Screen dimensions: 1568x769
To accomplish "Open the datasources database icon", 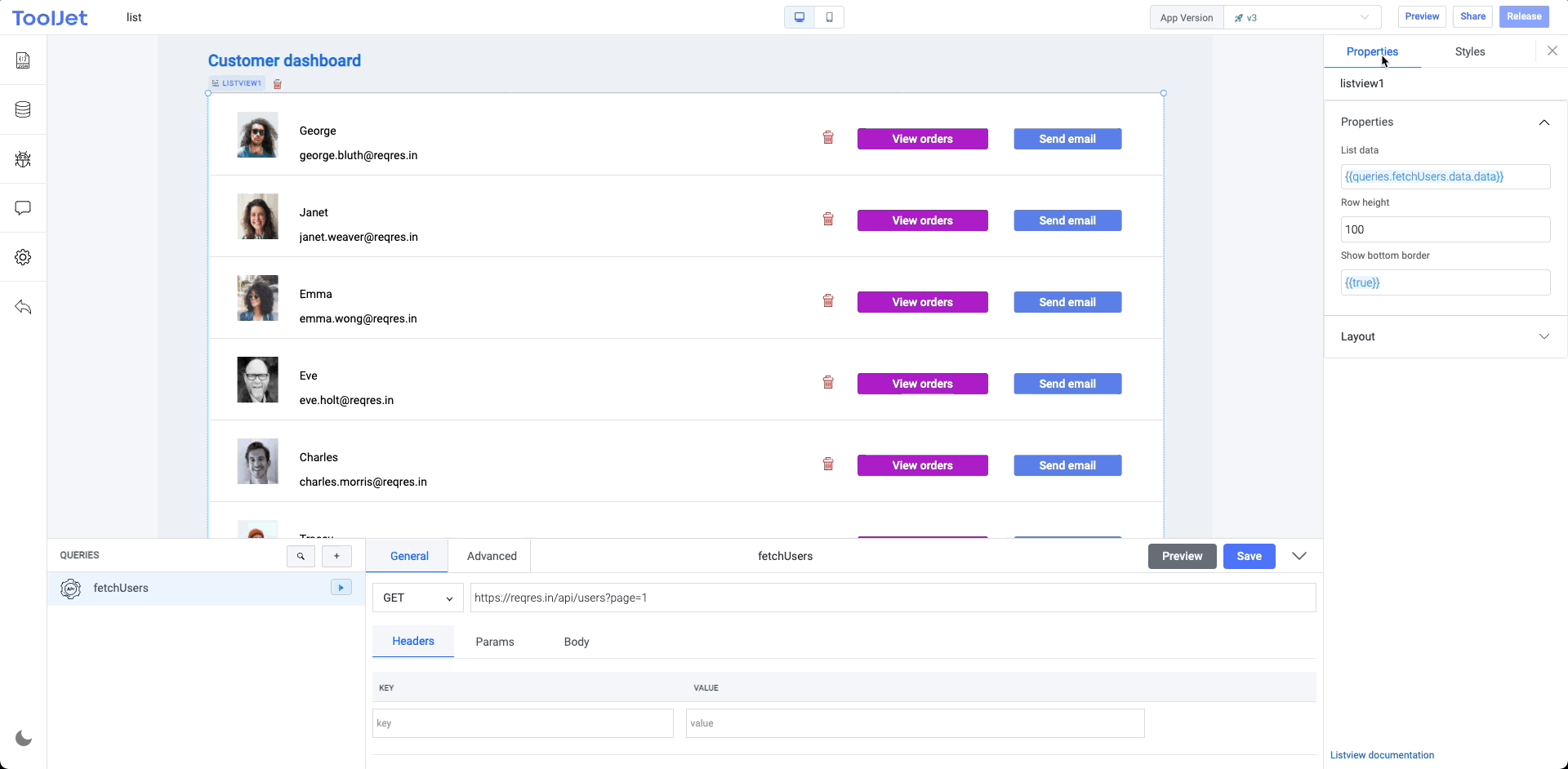I will [x=23, y=109].
